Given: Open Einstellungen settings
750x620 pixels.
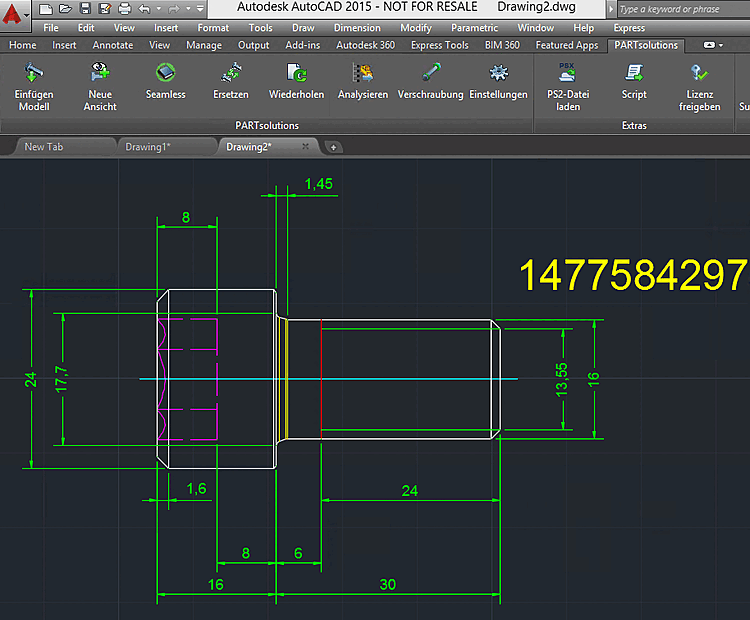Looking at the screenshot, I should click(498, 74).
